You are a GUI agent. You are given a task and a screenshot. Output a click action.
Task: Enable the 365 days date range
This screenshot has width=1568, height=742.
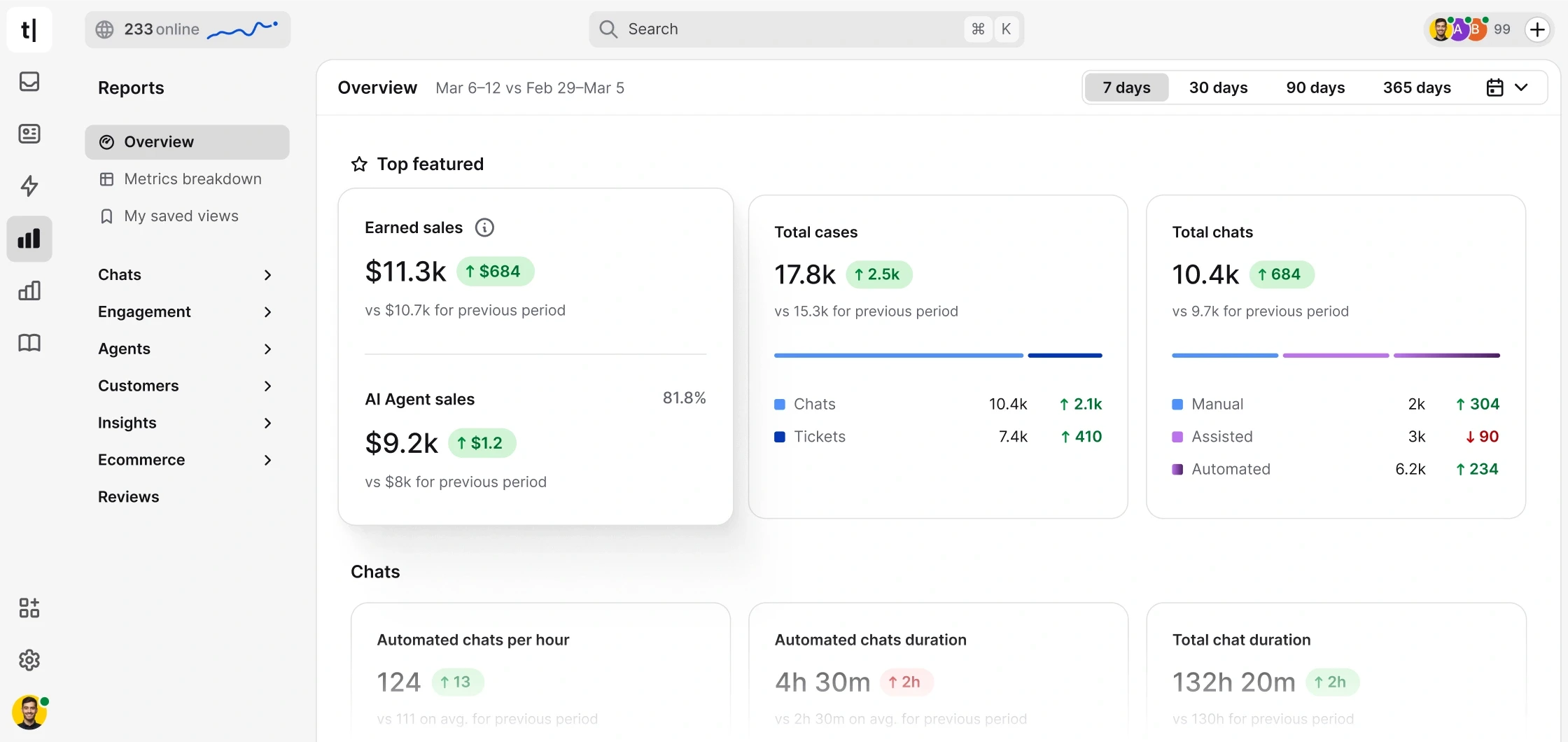coord(1417,87)
